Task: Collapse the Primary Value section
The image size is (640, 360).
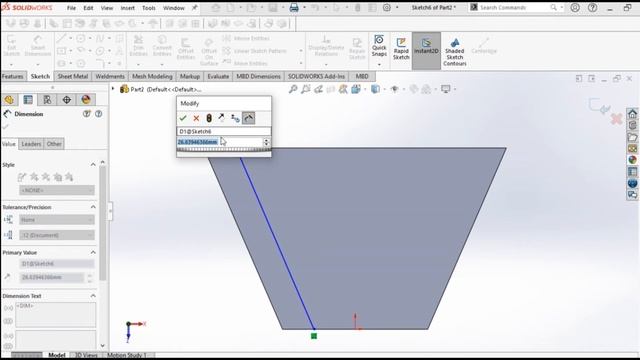Action: click(93, 252)
